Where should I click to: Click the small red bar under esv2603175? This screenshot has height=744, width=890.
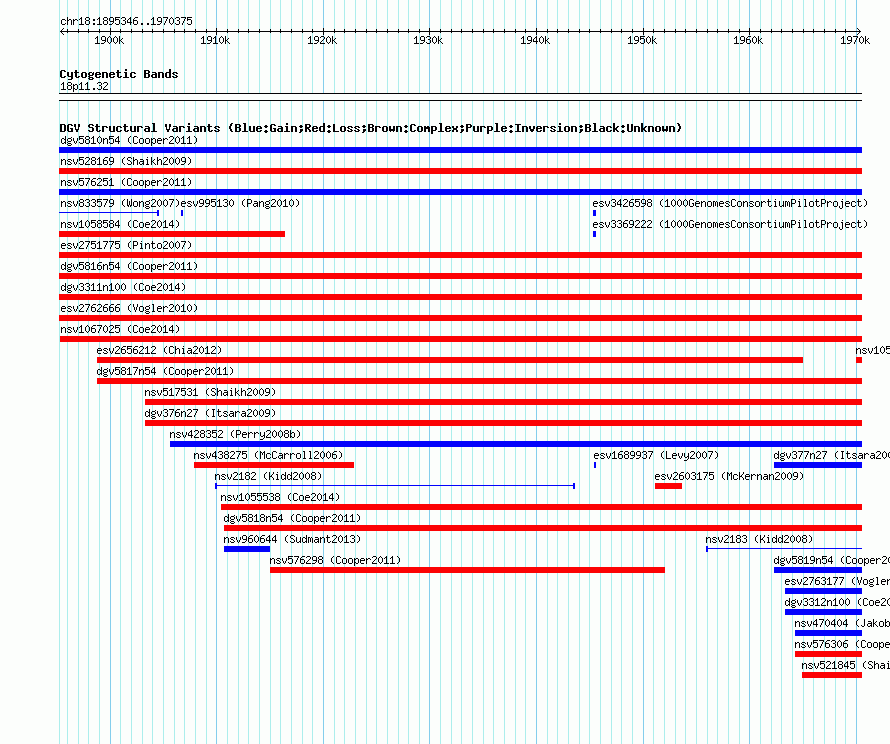[x=668, y=486]
